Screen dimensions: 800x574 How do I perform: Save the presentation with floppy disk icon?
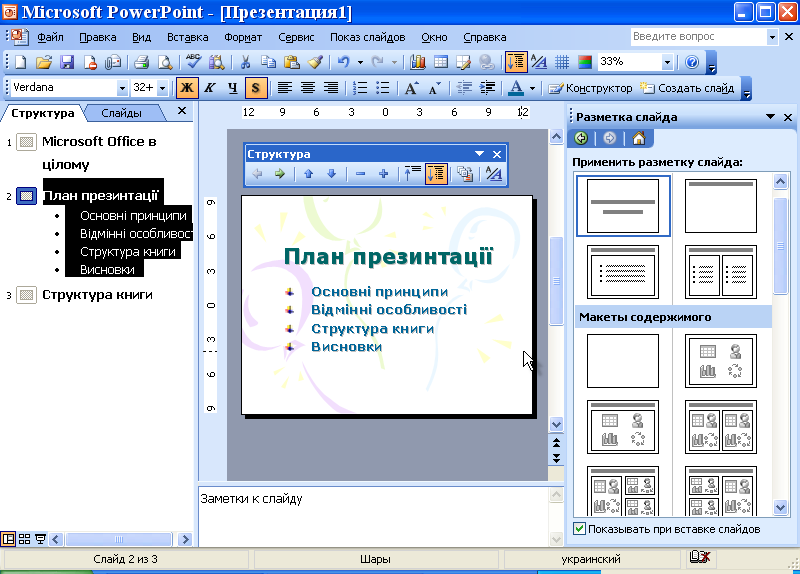coord(67,62)
